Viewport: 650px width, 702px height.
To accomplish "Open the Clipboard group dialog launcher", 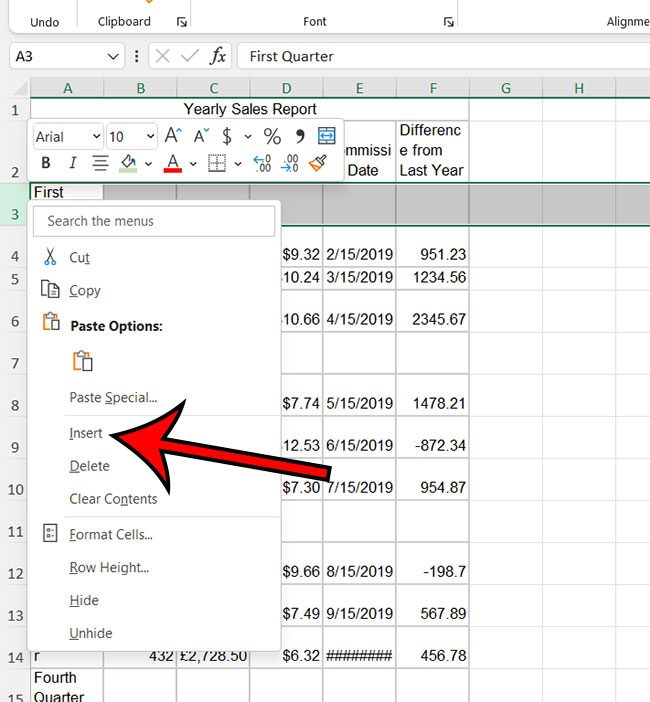I will pyautogui.click(x=181, y=21).
